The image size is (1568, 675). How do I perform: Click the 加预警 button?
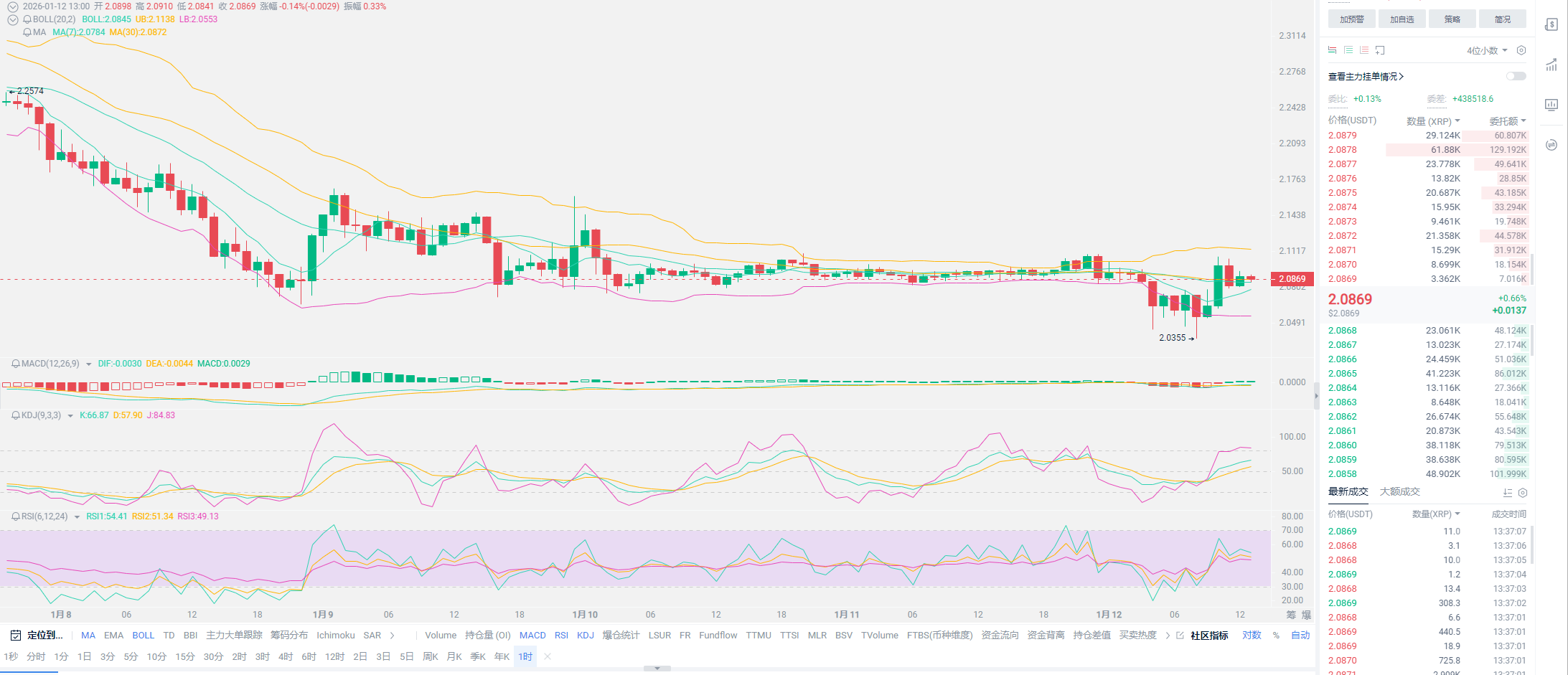1351,19
